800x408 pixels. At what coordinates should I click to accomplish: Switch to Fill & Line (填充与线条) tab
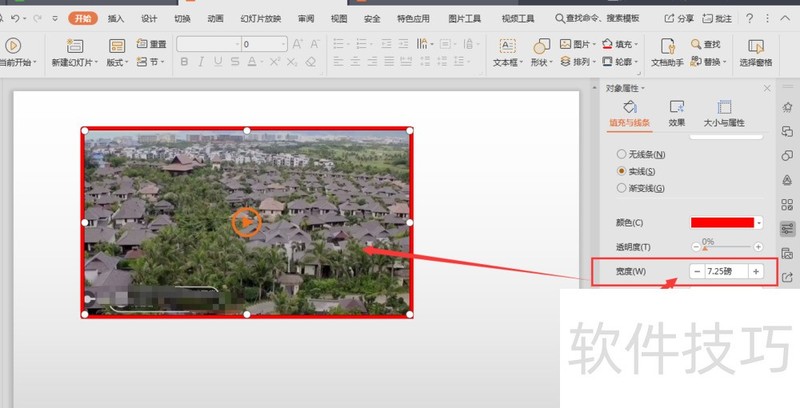(630, 114)
